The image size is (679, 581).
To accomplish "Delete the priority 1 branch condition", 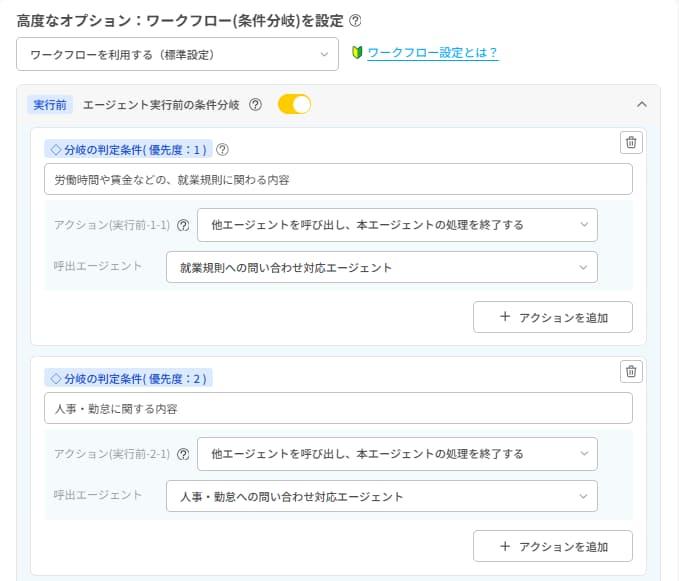I will click(x=630, y=142).
